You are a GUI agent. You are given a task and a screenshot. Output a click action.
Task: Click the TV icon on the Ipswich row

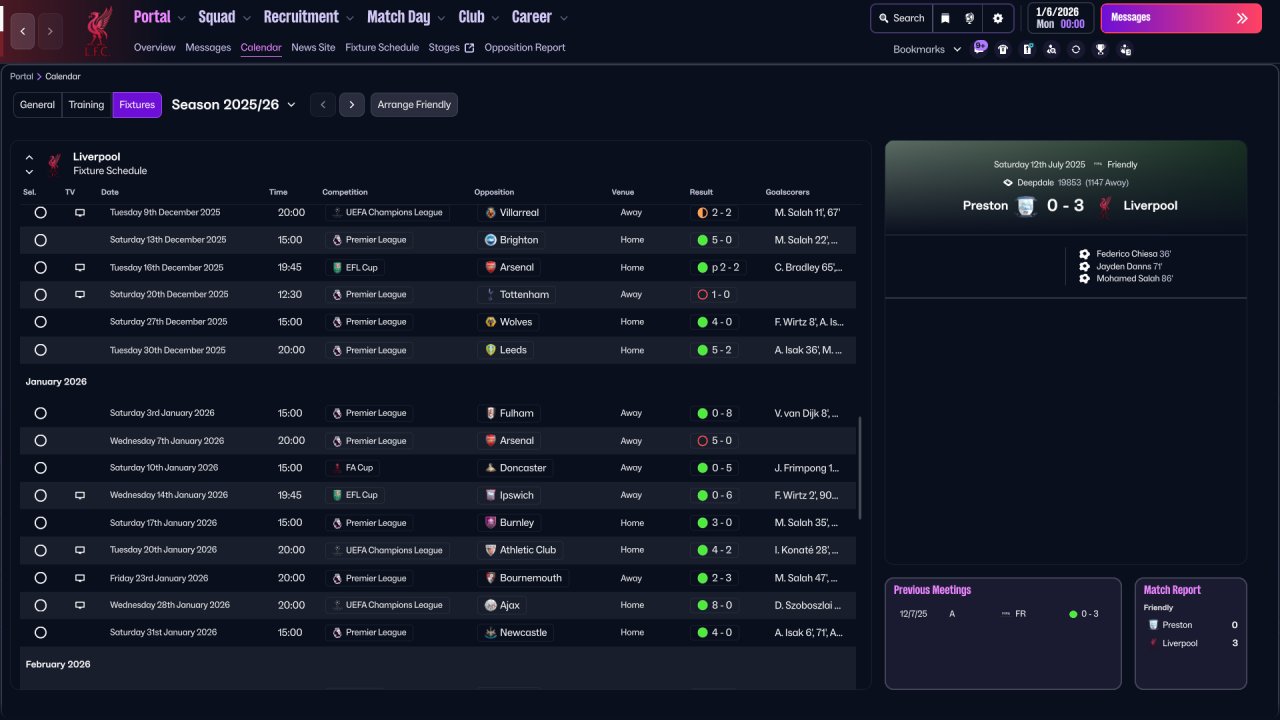pyautogui.click(x=80, y=495)
